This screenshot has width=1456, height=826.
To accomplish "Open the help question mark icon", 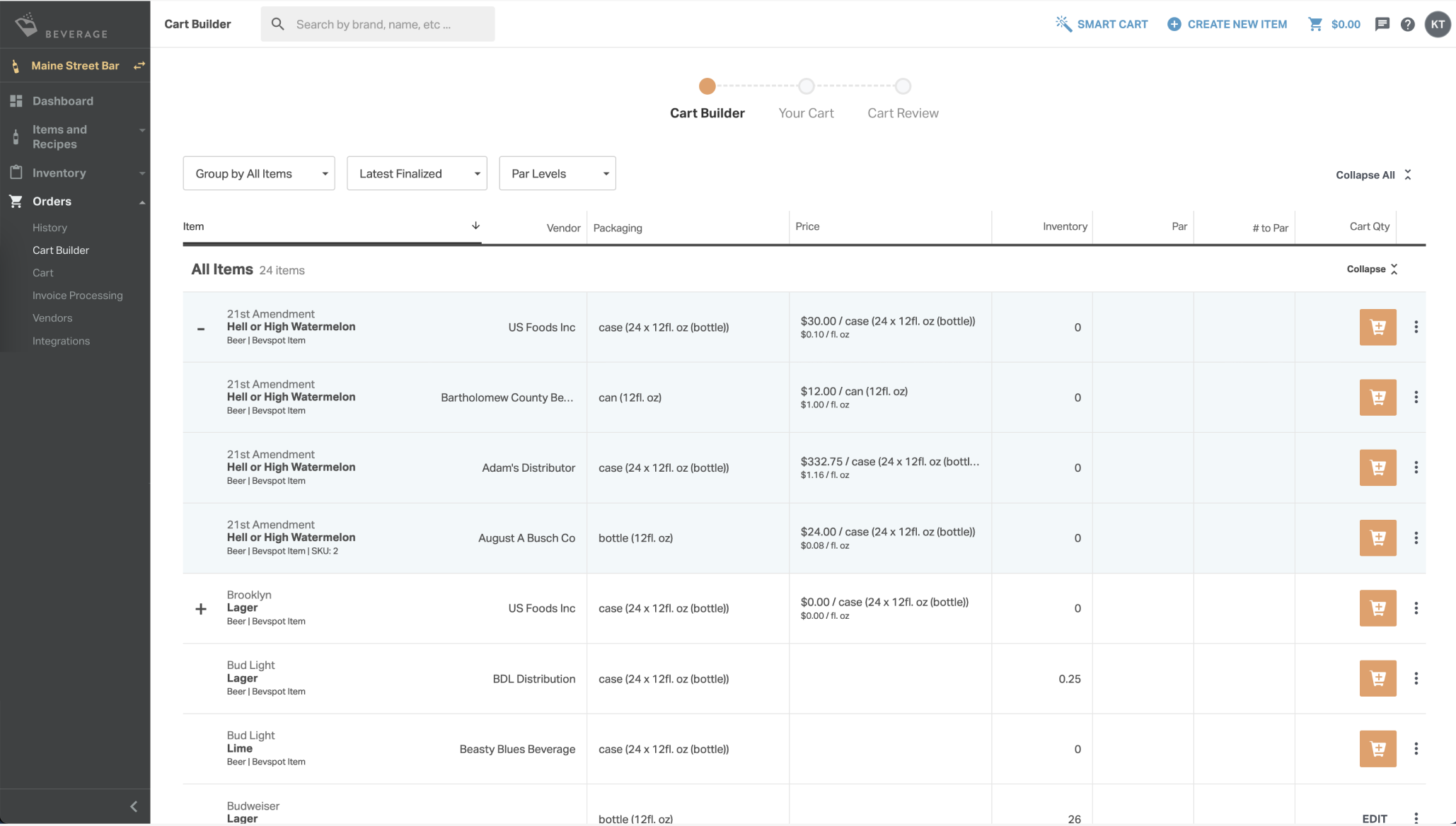I will [x=1408, y=24].
